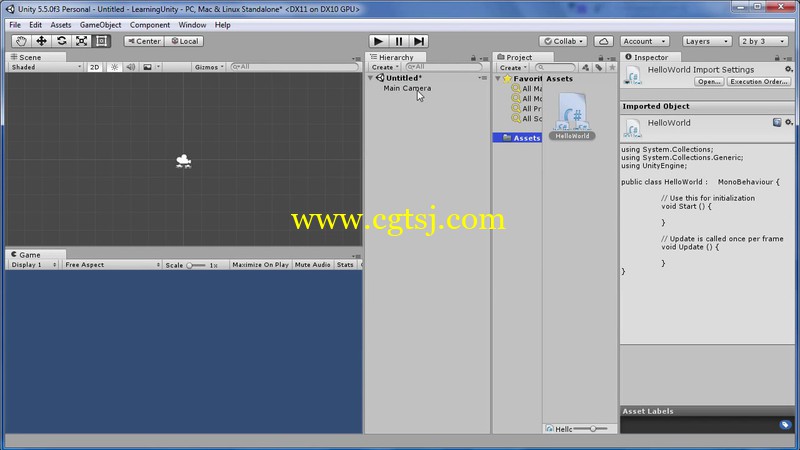Open the Component menu

tap(149, 24)
